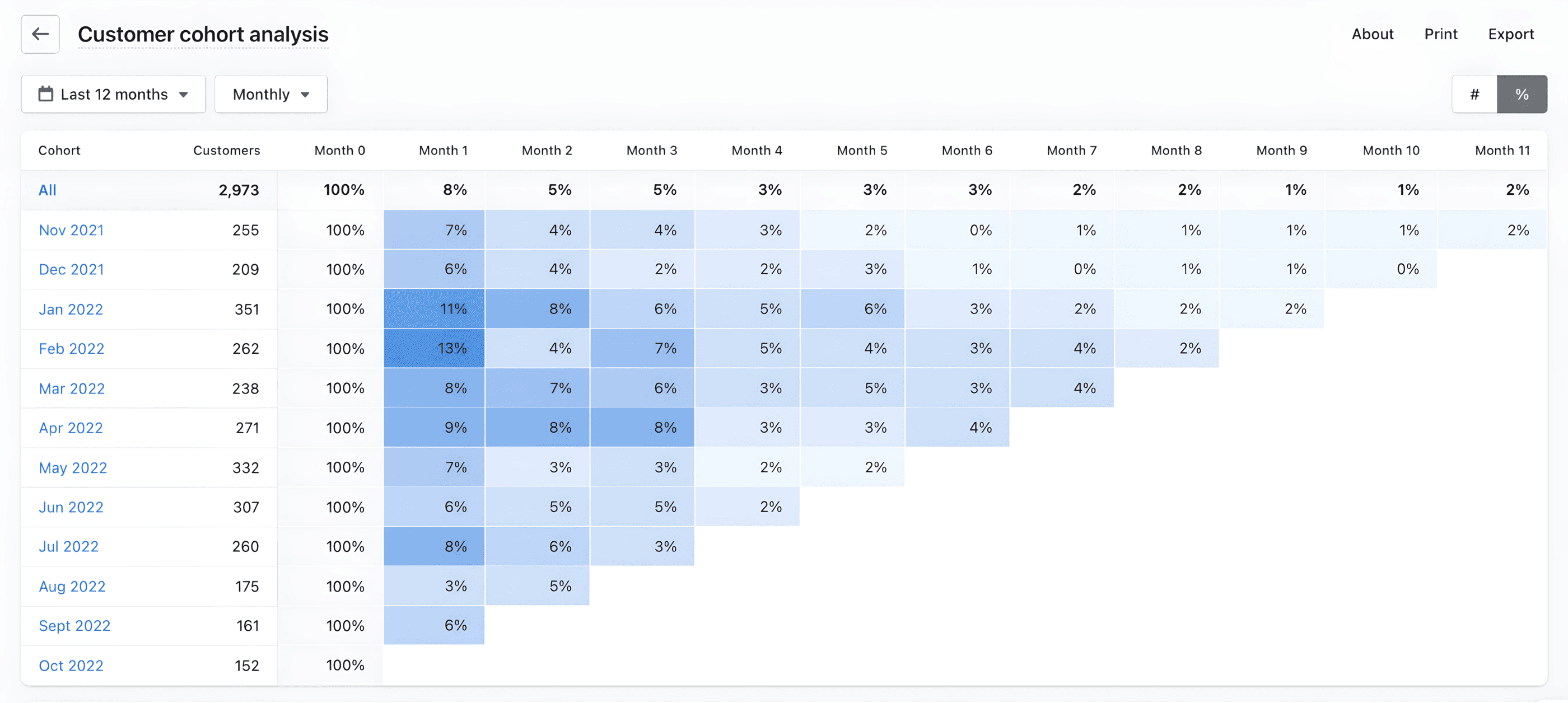Edit the Customer cohort analysis title

203,34
